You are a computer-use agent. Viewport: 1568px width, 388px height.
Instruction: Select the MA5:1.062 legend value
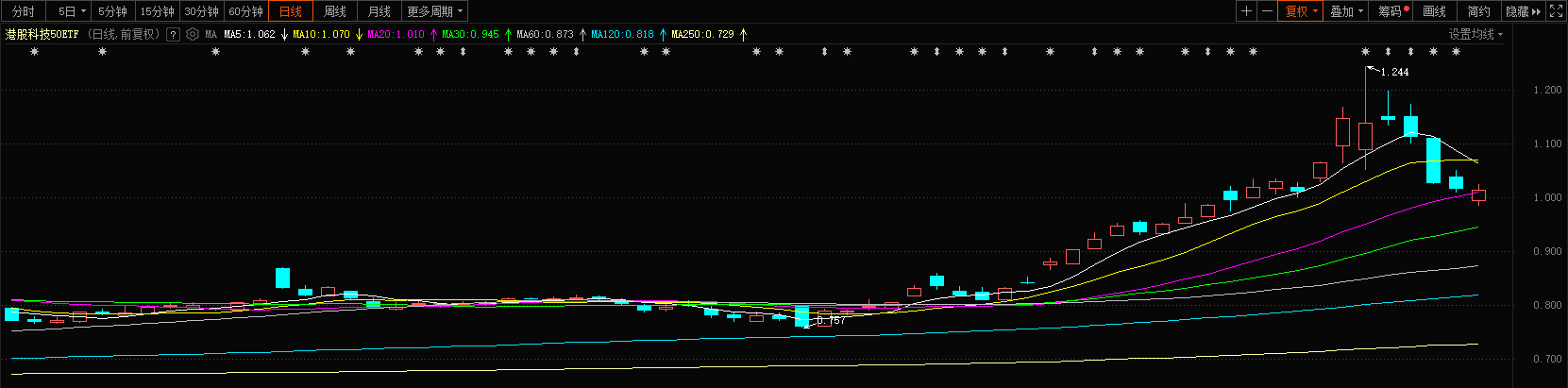pos(249,34)
